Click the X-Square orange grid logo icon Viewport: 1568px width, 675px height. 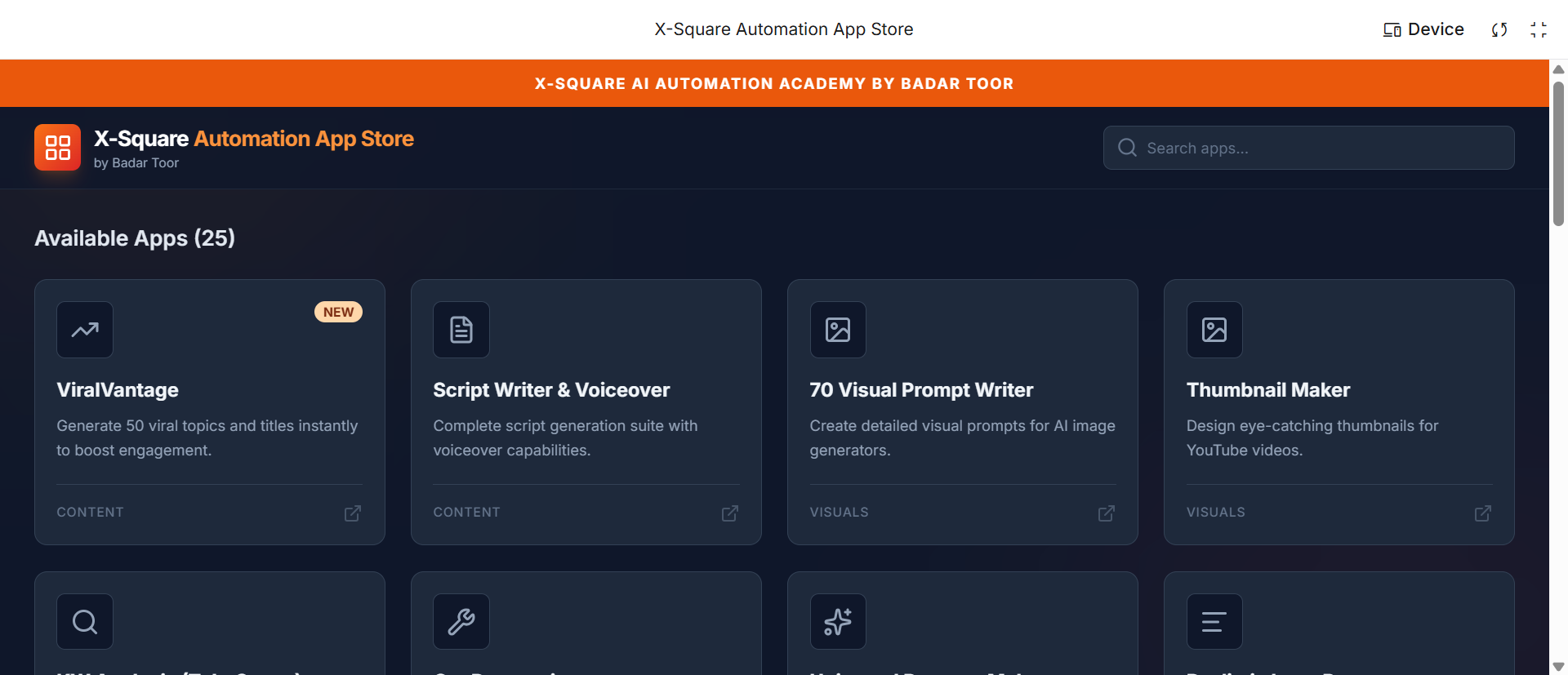(x=57, y=148)
